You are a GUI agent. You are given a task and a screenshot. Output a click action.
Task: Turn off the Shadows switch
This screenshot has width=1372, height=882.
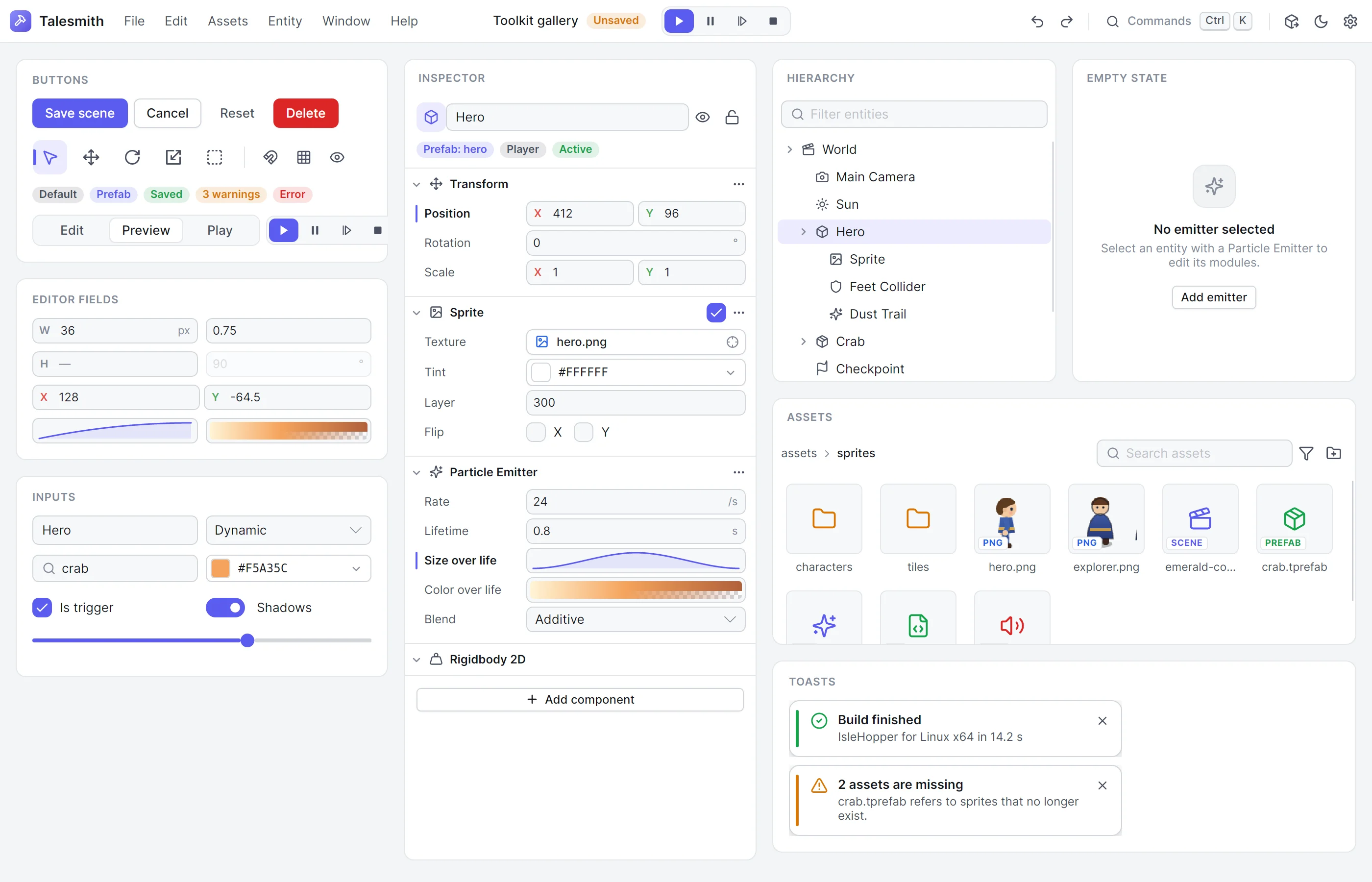pyautogui.click(x=225, y=608)
